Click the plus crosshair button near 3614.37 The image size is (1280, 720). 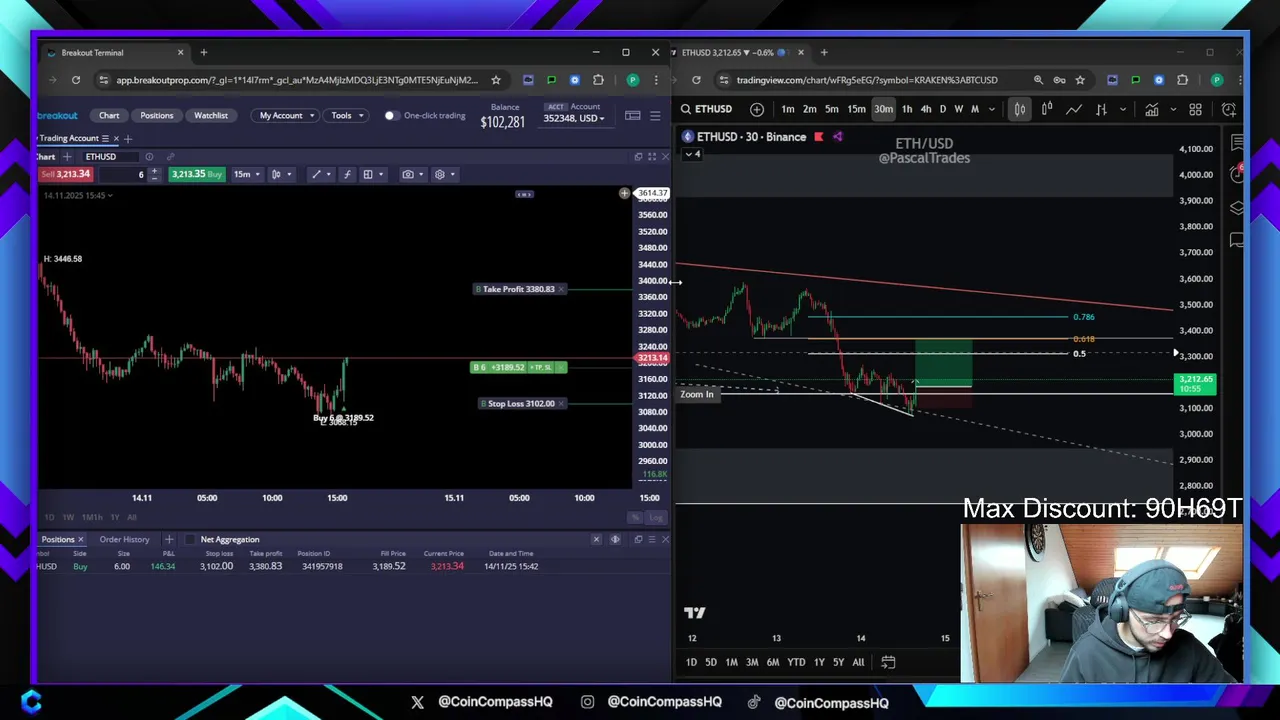(x=624, y=193)
